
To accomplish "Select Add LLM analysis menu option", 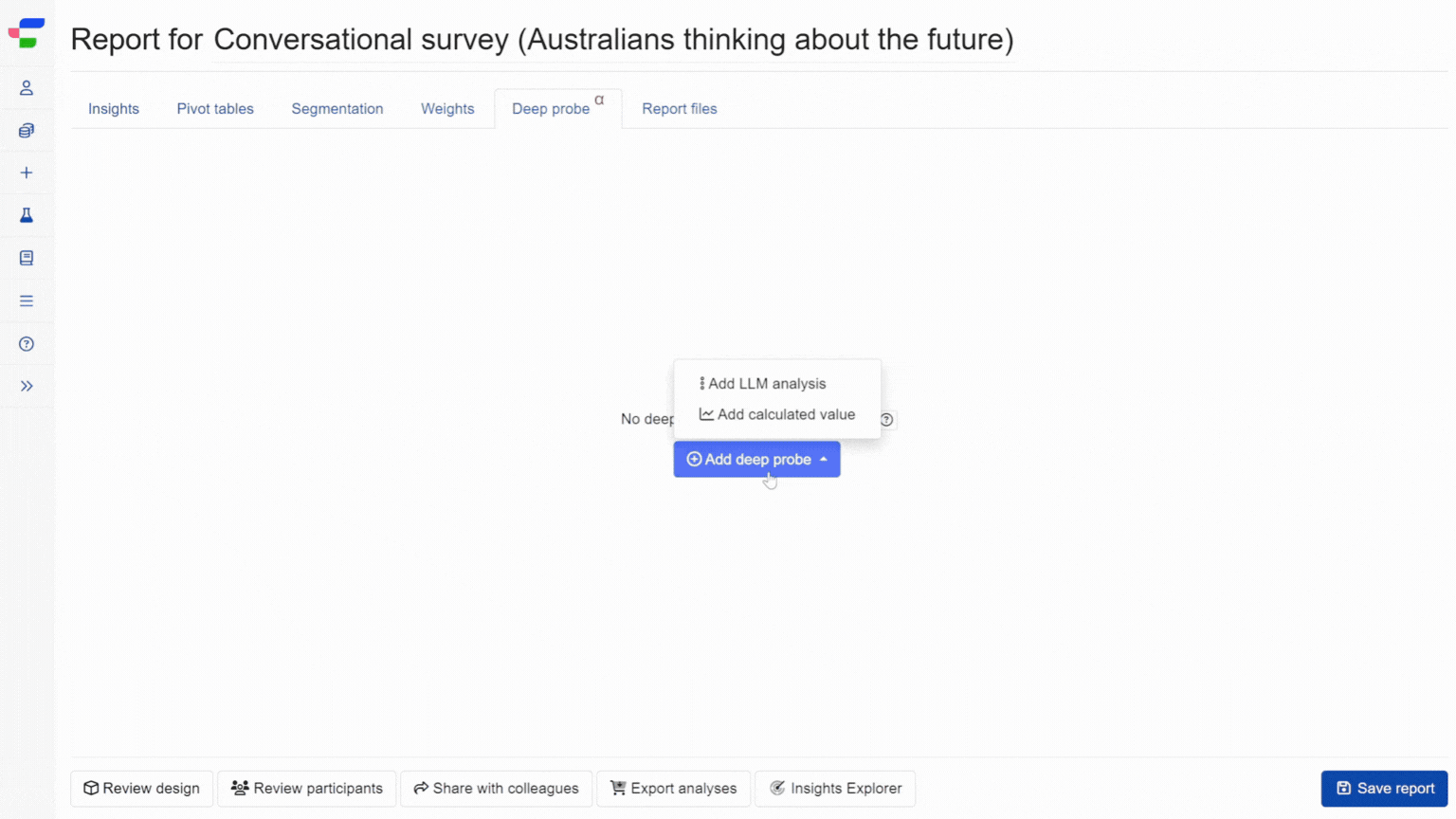I will point(766,384).
